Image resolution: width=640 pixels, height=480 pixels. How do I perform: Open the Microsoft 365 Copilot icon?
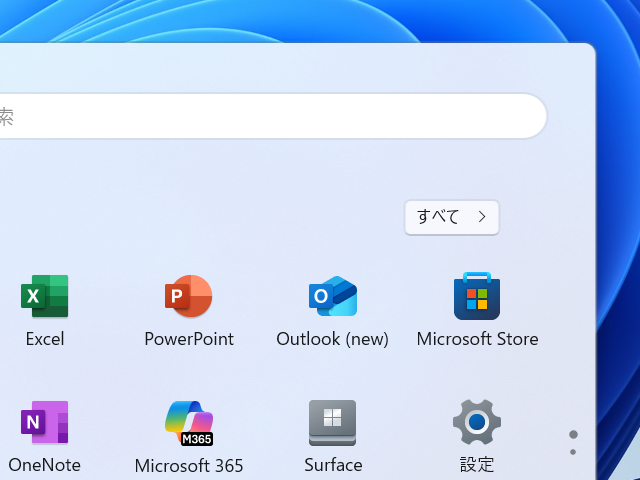coord(189,423)
